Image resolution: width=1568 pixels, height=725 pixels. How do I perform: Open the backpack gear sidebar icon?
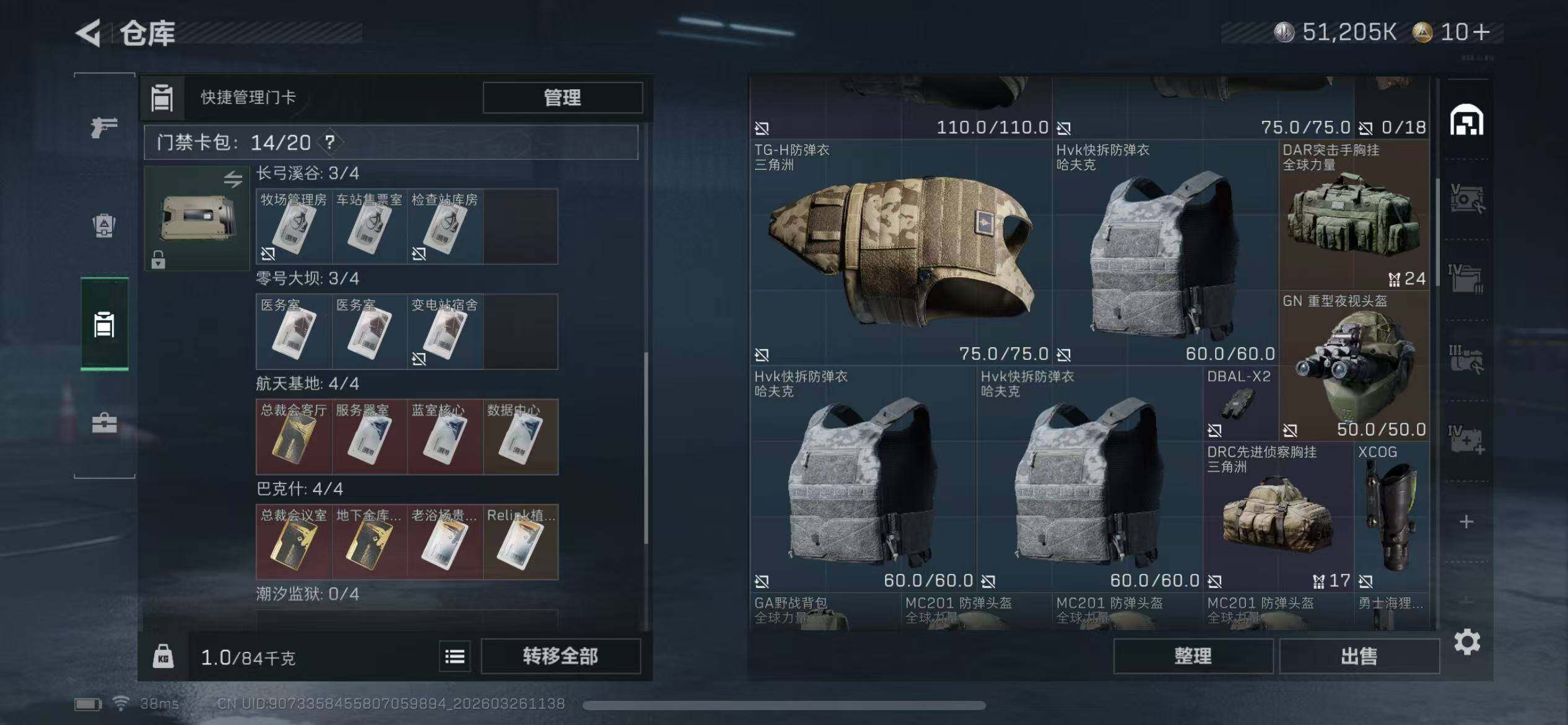click(104, 226)
